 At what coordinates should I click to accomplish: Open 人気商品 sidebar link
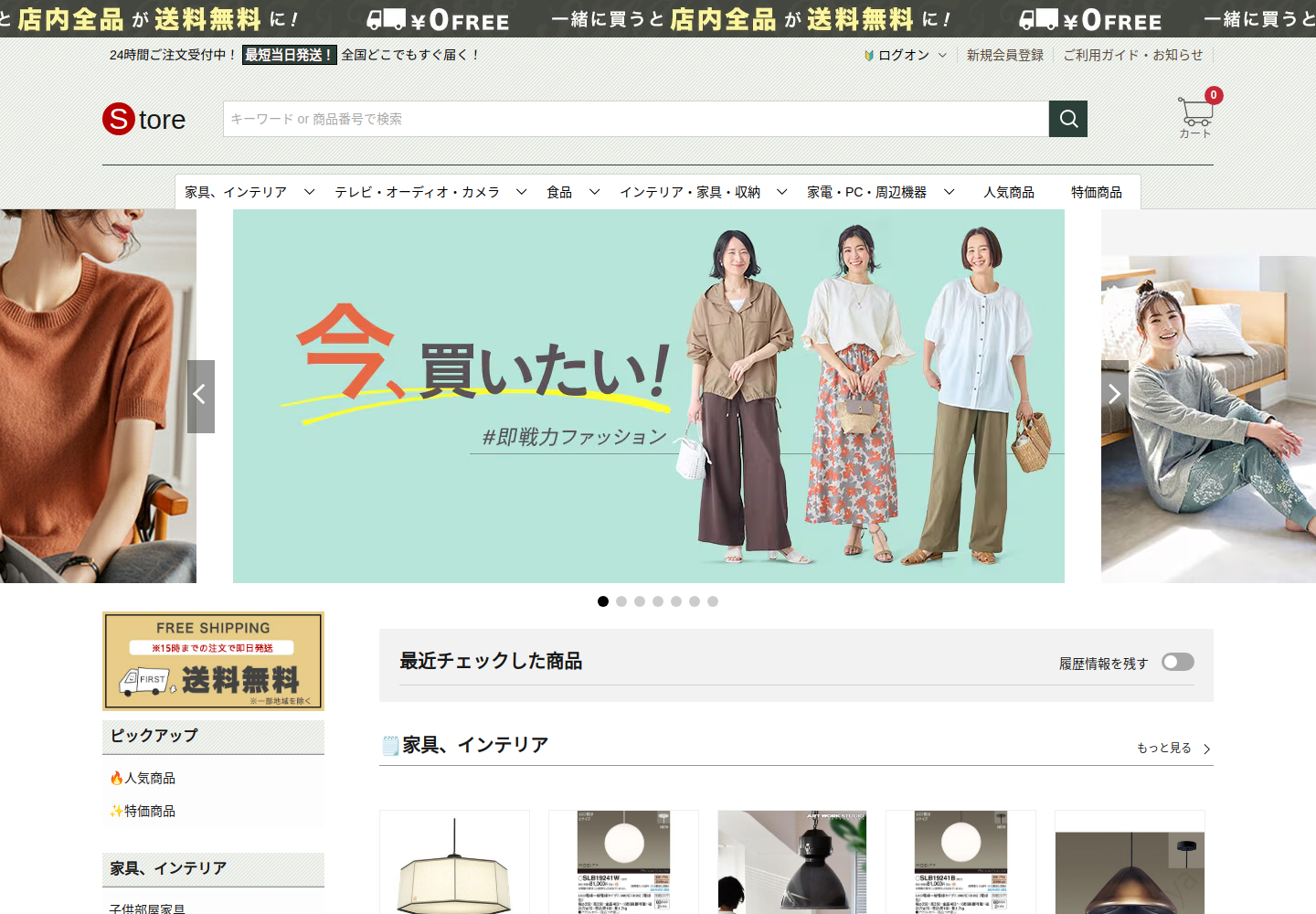[x=150, y=778]
